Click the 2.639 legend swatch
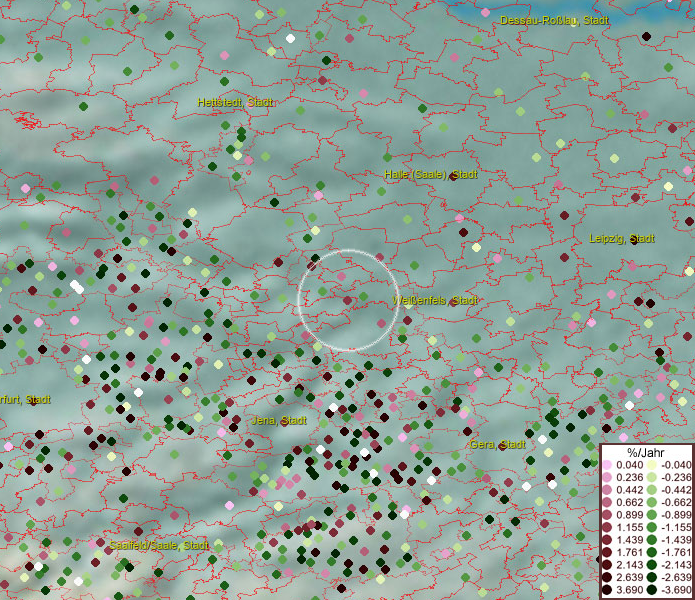This screenshot has height=600, width=695. tap(607, 577)
